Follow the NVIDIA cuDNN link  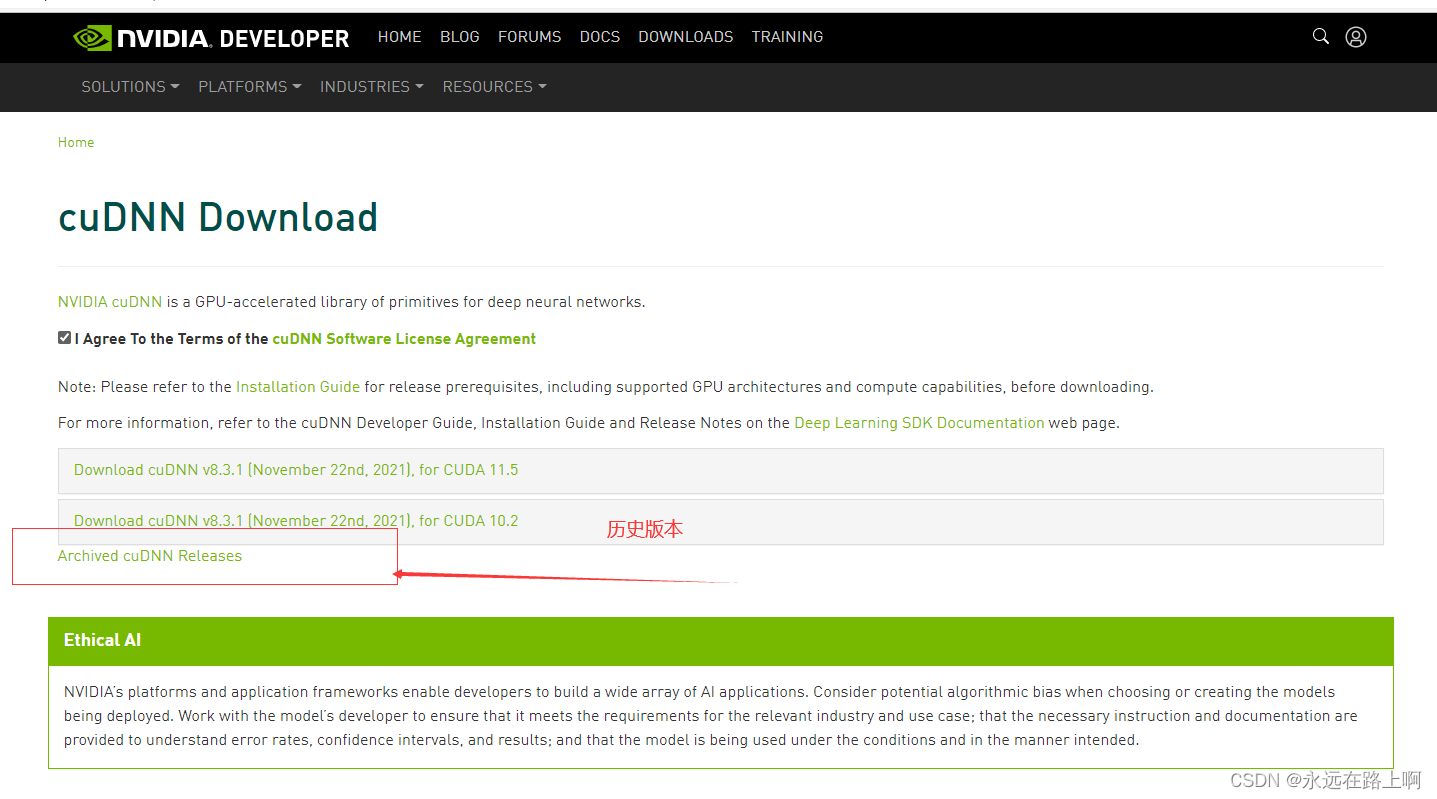110,302
